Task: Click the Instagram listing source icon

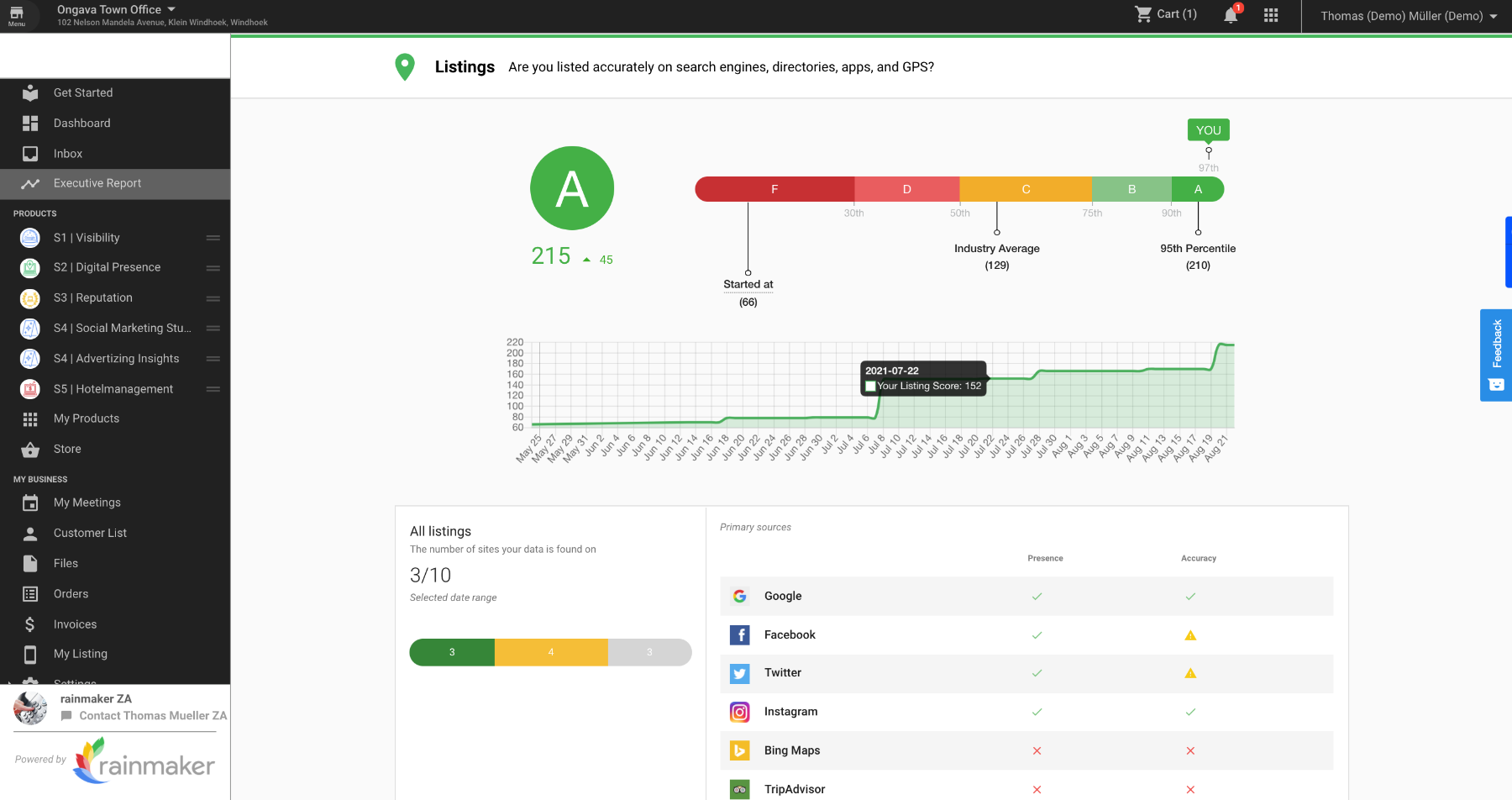Action: [x=740, y=712]
